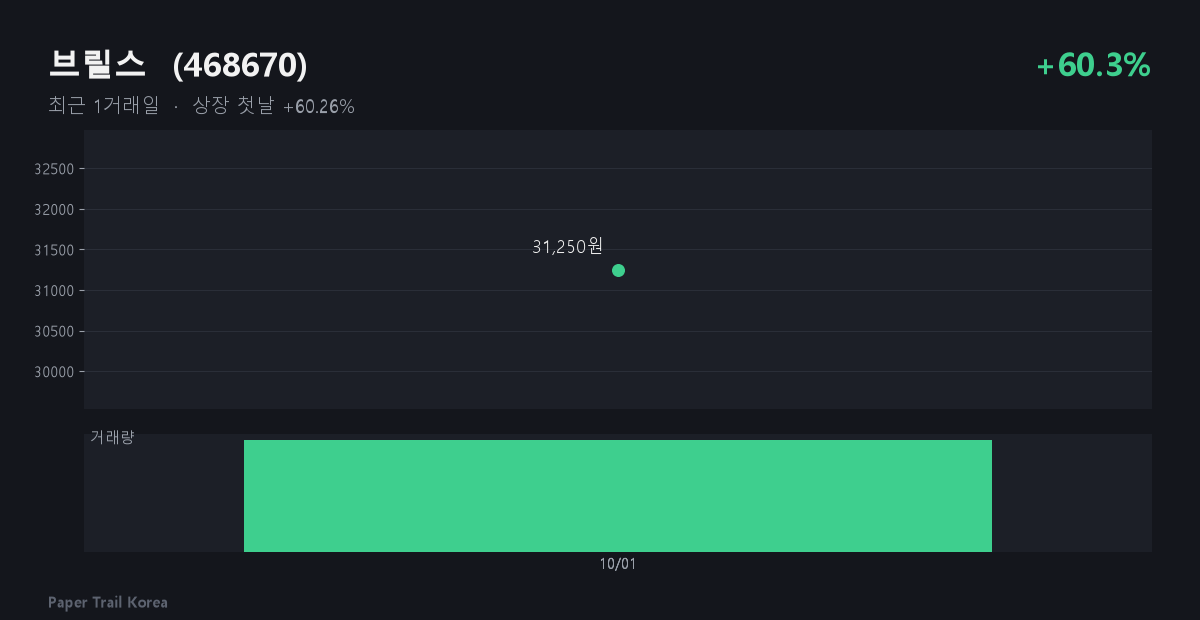Viewport: 1200px width, 620px height.
Task: Click the 30000 y-axis tick label
Action: (54, 372)
